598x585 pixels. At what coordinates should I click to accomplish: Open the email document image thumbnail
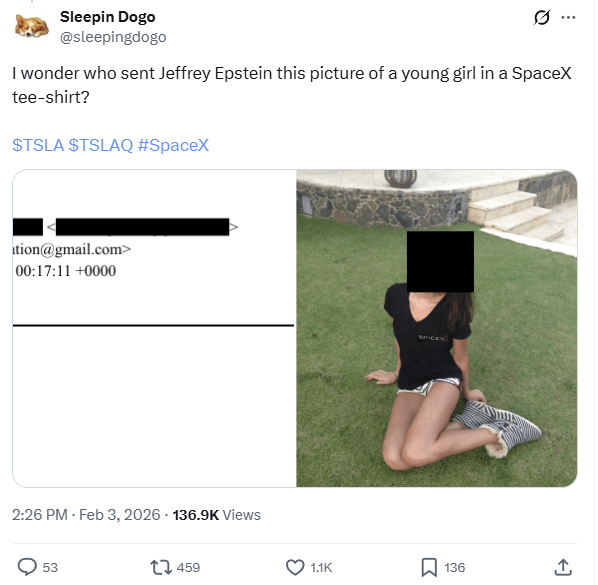coord(154,328)
